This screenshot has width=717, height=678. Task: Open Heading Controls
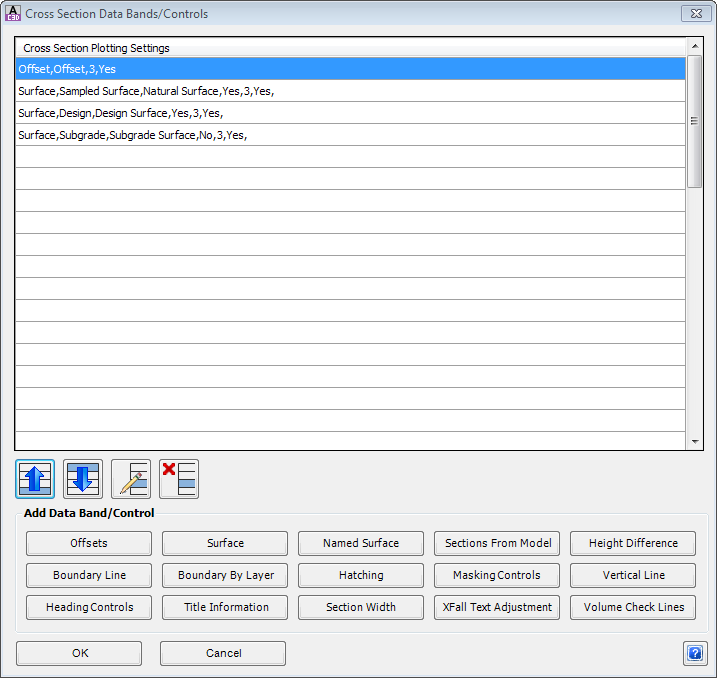coord(89,607)
